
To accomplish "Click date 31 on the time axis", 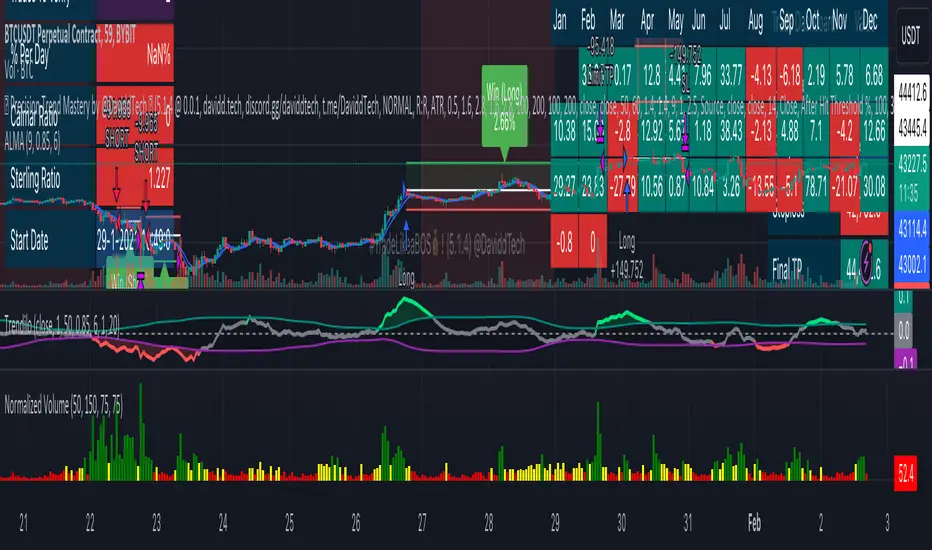I will tap(688, 523).
